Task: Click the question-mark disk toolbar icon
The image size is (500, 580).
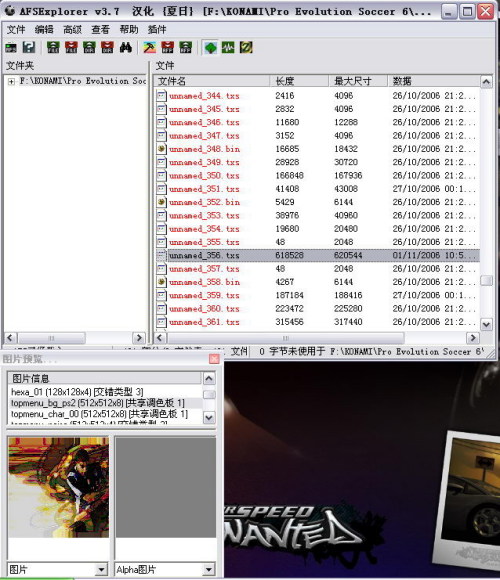Action: coord(29,48)
